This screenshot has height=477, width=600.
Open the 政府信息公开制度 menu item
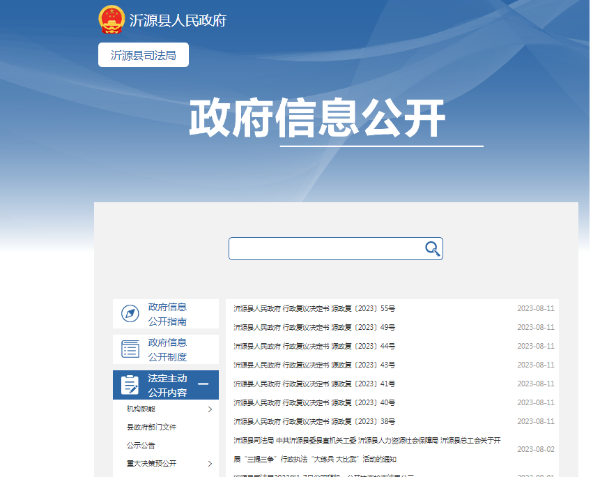[167, 349]
